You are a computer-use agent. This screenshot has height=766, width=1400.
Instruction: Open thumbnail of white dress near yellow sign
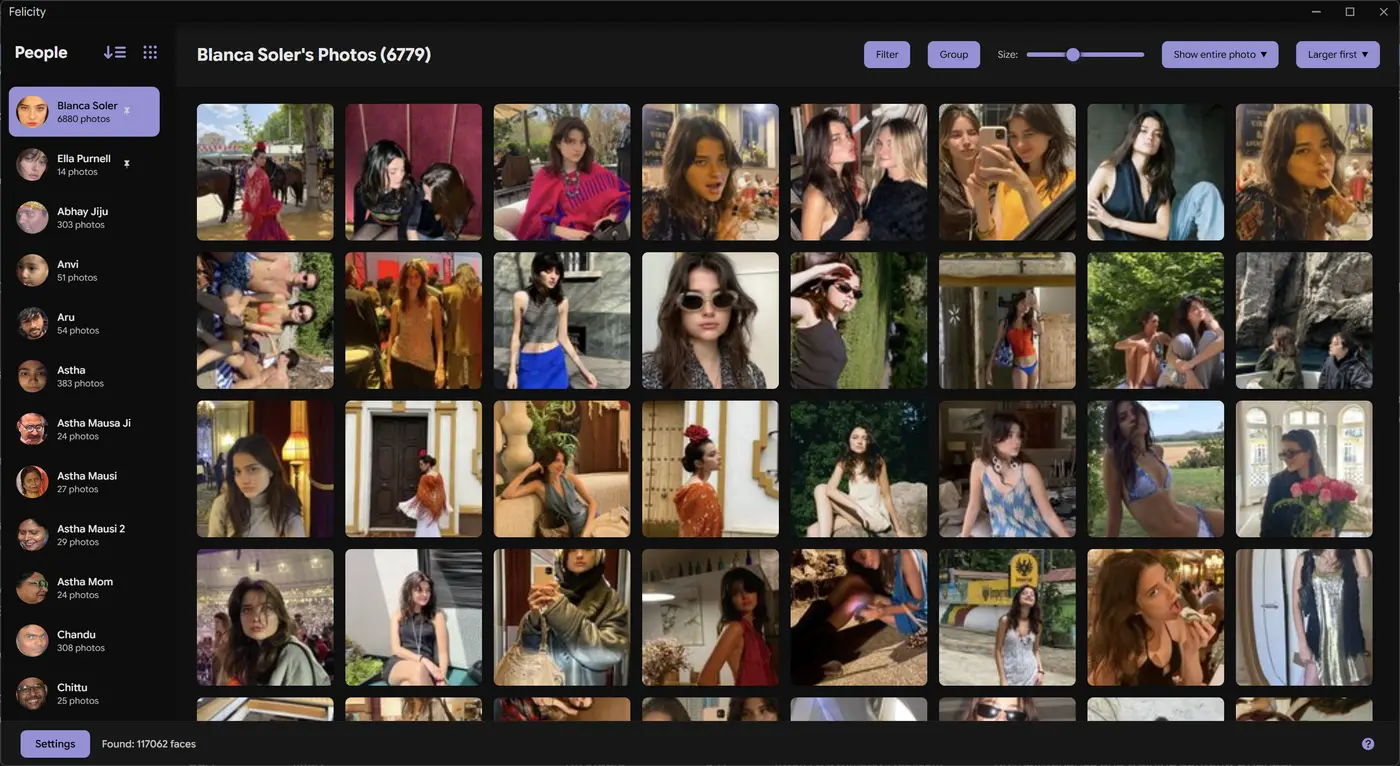pyautogui.click(x=1007, y=617)
